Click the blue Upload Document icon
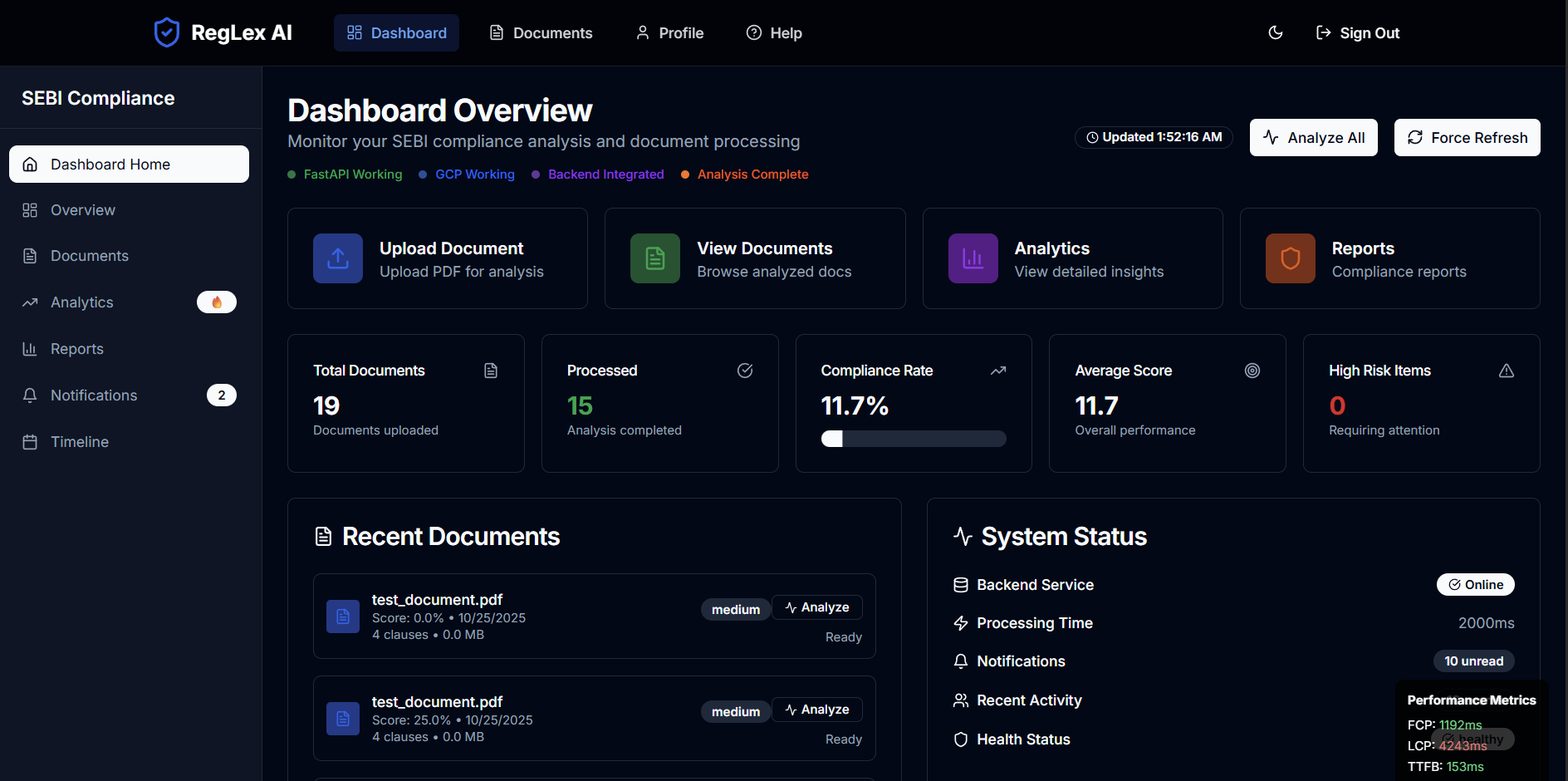Screen dimensions: 1568x781 coord(338,258)
